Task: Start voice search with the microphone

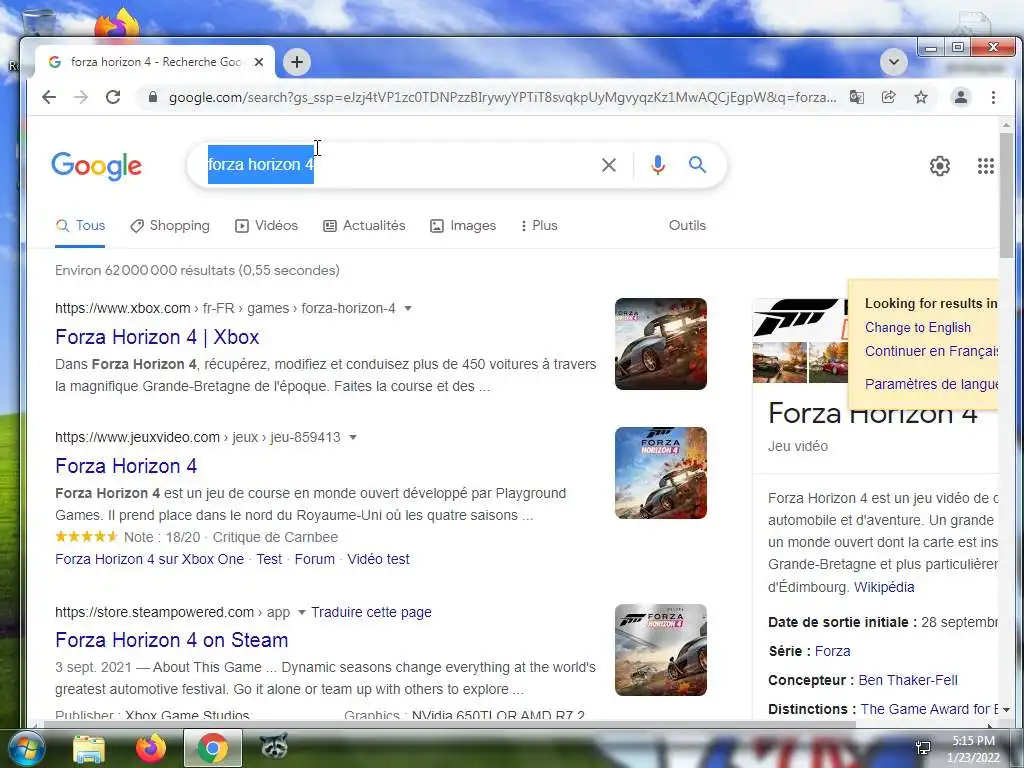Action: tap(658, 165)
